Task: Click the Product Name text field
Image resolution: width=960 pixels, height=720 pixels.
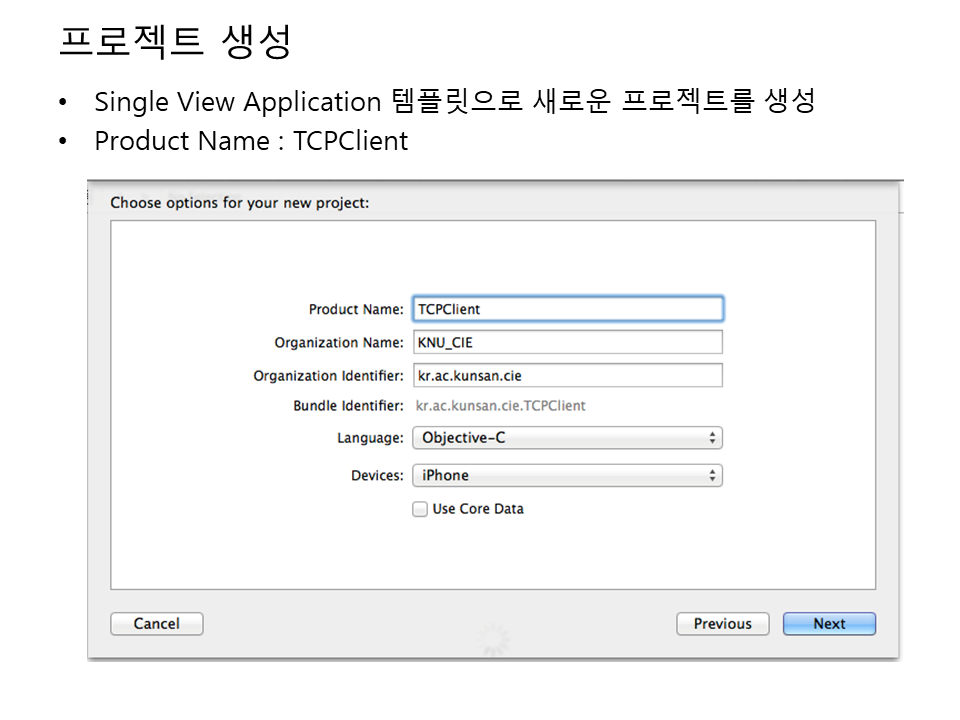Action: [567, 309]
